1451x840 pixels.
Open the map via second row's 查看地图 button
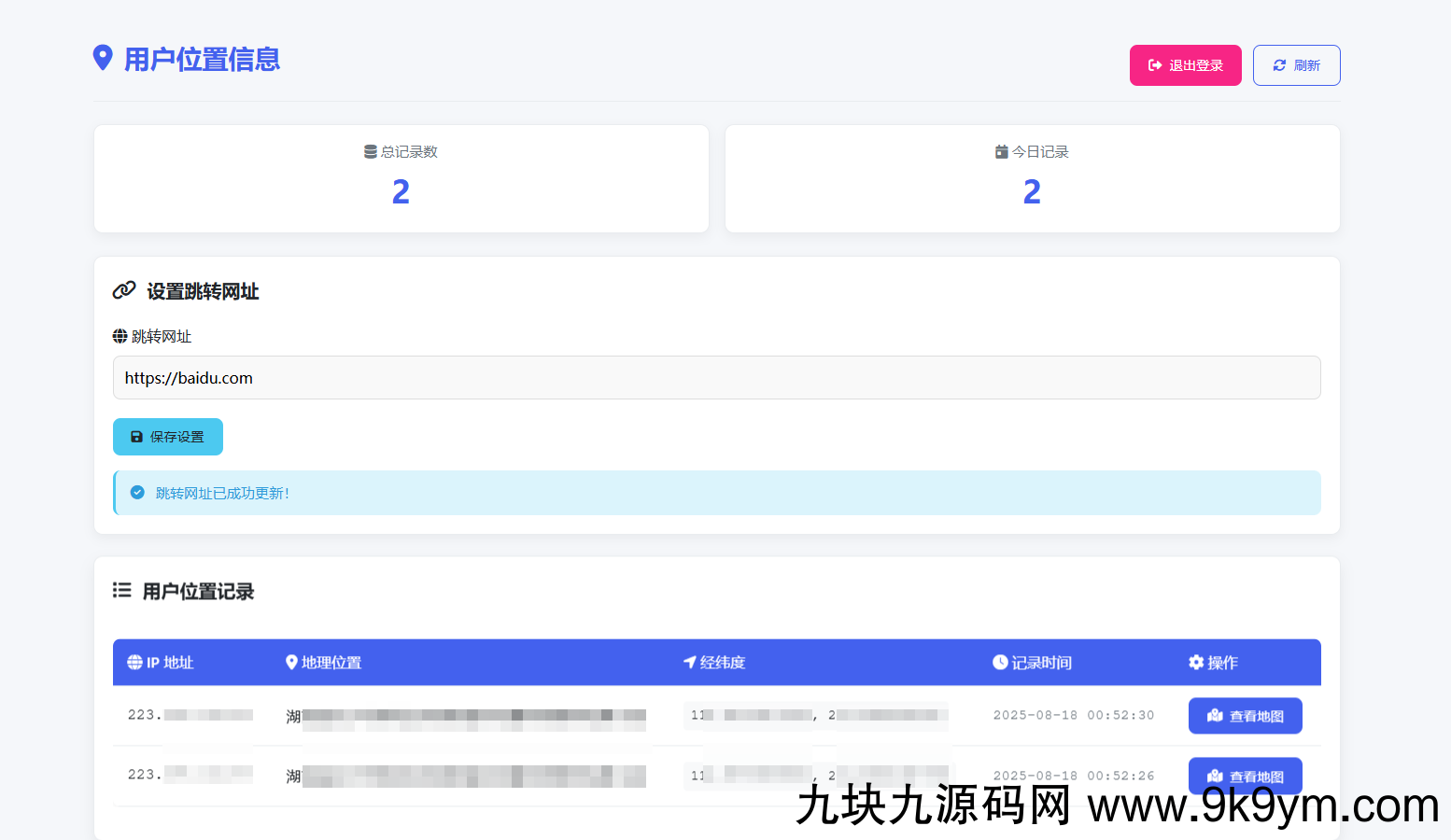pos(1246,776)
